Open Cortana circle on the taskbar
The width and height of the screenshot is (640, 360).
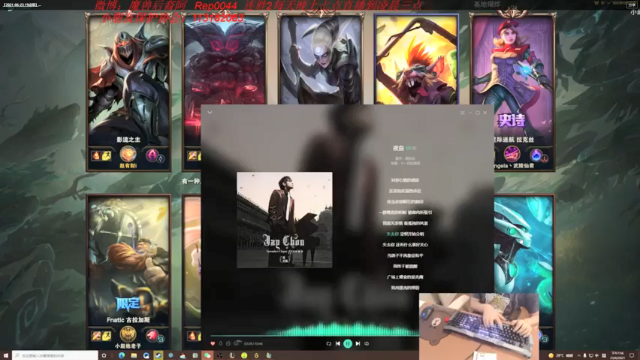[104, 356]
